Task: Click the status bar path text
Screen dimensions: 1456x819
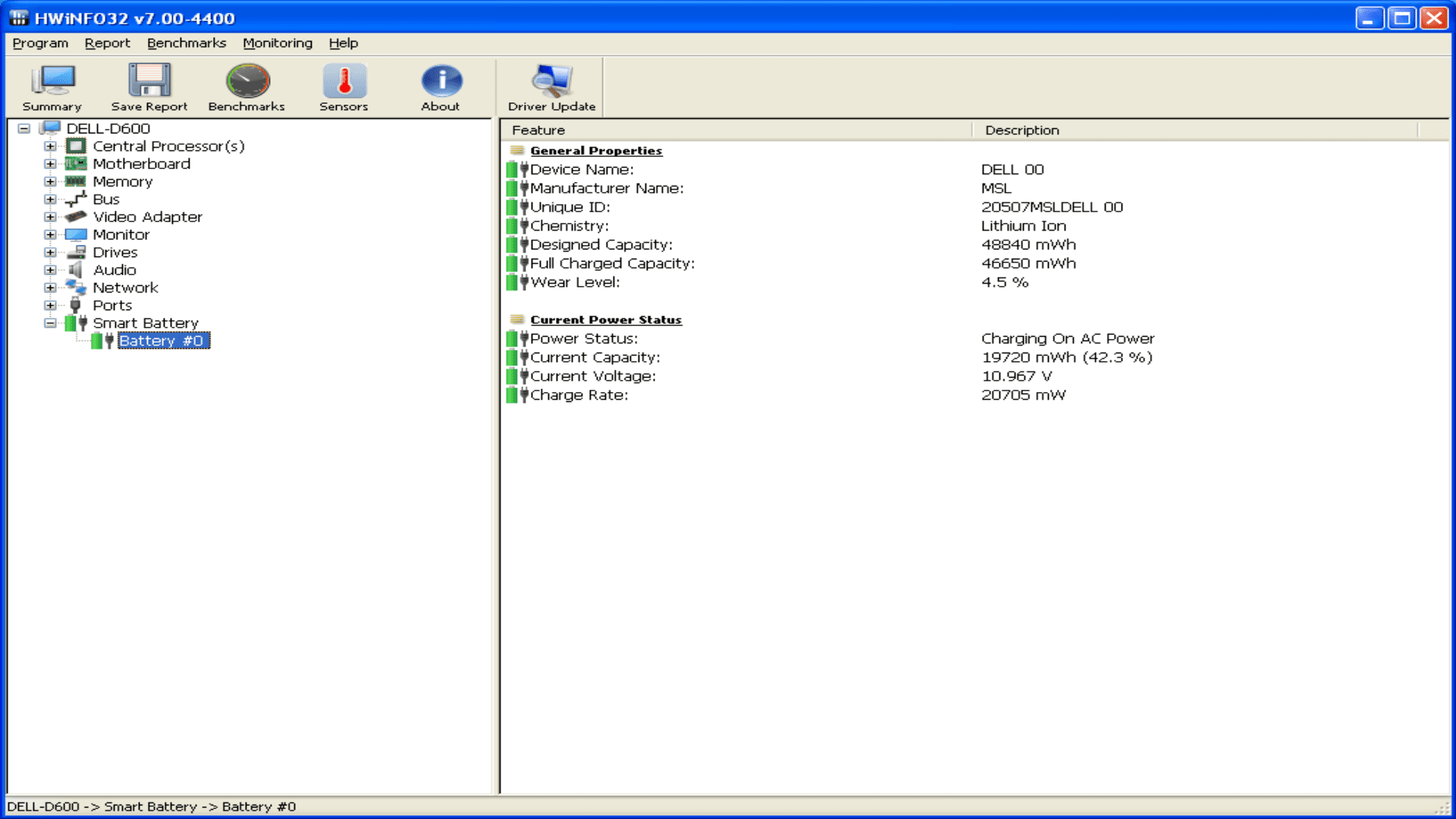Action: coord(151,806)
